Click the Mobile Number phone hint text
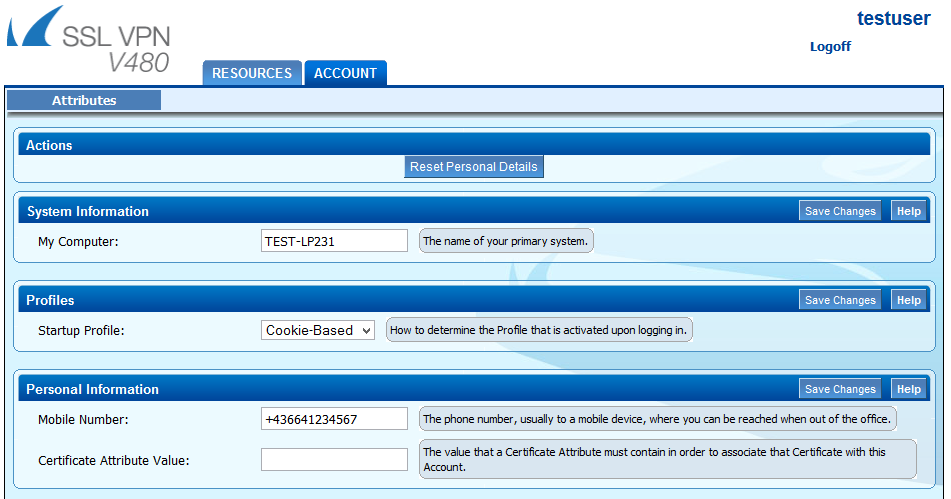951x499 pixels. tap(657, 419)
